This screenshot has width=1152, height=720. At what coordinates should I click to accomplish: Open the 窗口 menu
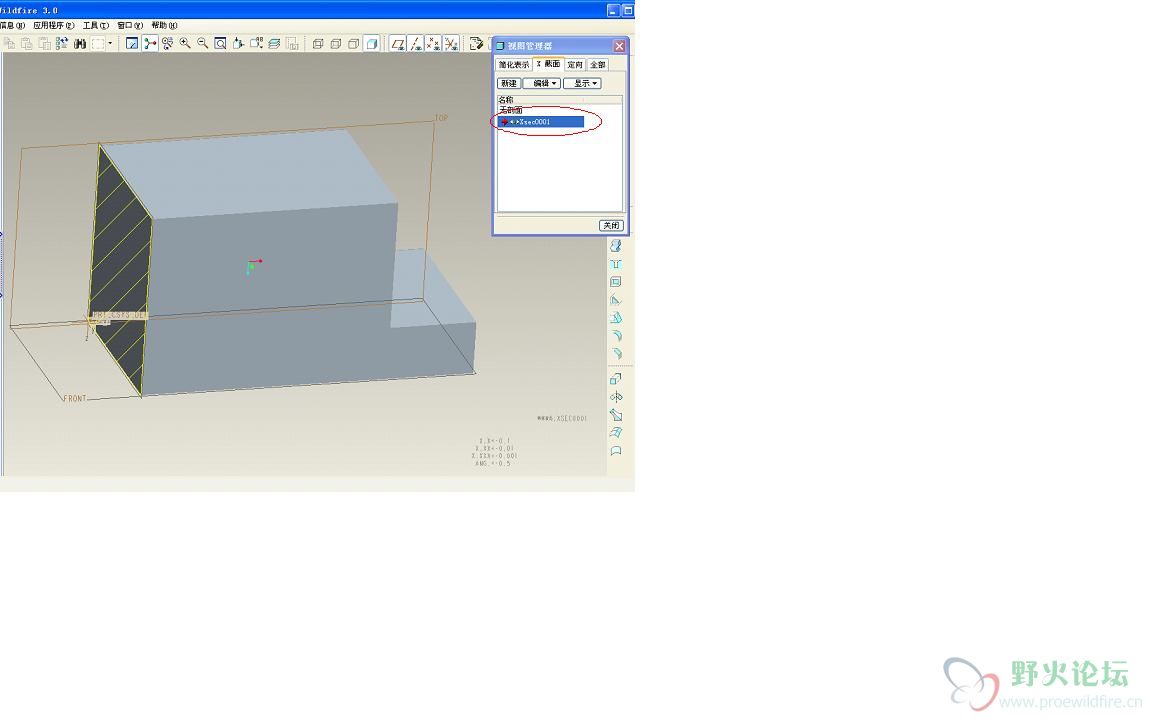tap(130, 26)
